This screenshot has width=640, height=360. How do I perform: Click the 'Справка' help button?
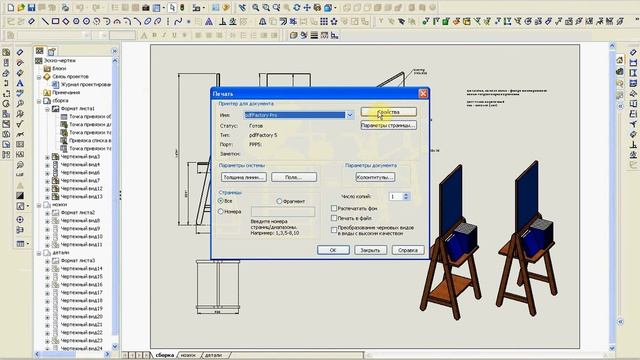click(x=408, y=250)
